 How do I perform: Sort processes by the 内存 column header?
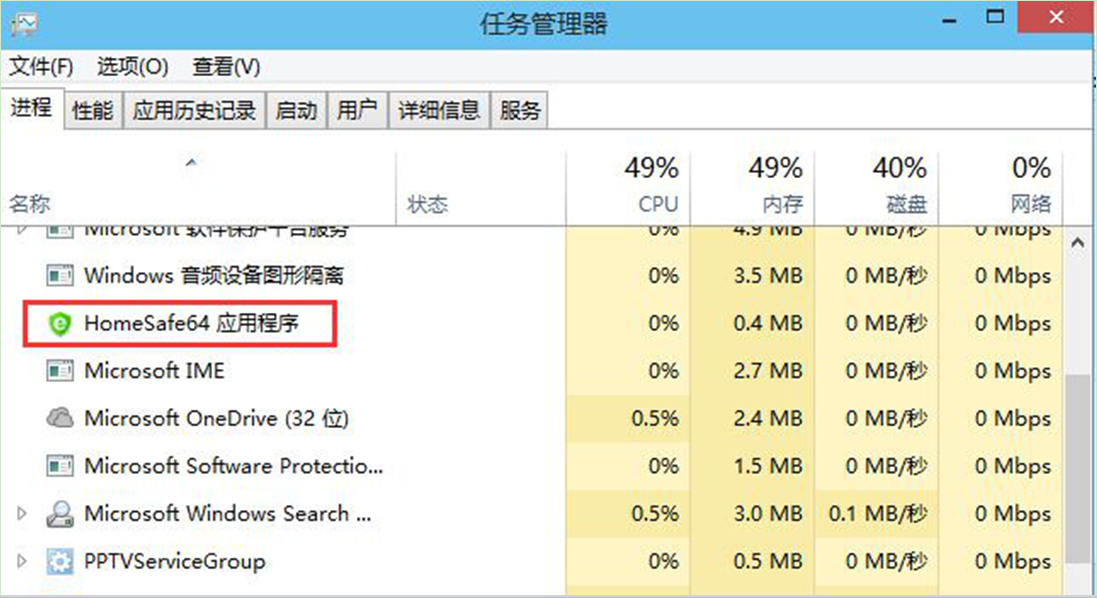tap(752, 185)
